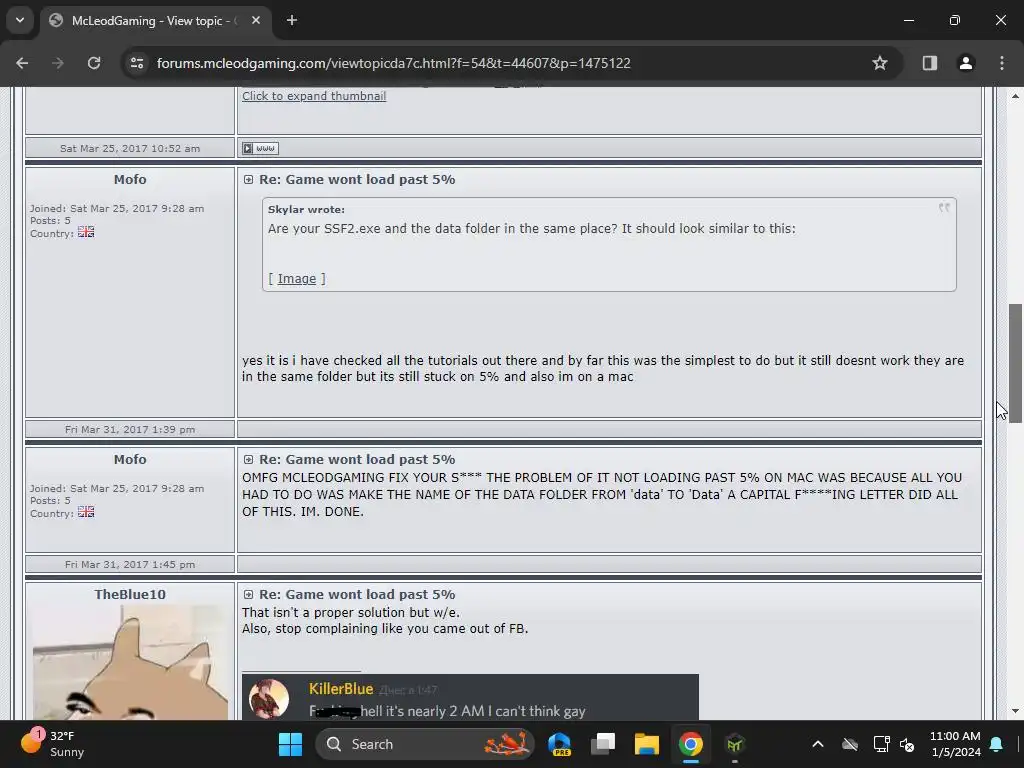Select the 'Fri Mar 31, 2017 1:45 pm' timestamp
This screenshot has height=768, width=1024.
point(130,565)
